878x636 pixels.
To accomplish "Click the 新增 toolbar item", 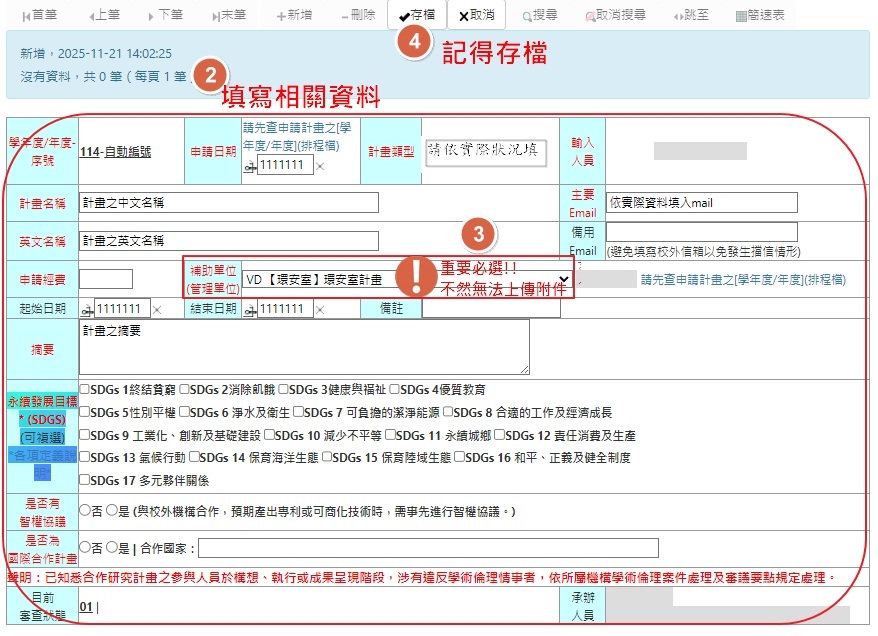I will pos(293,16).
